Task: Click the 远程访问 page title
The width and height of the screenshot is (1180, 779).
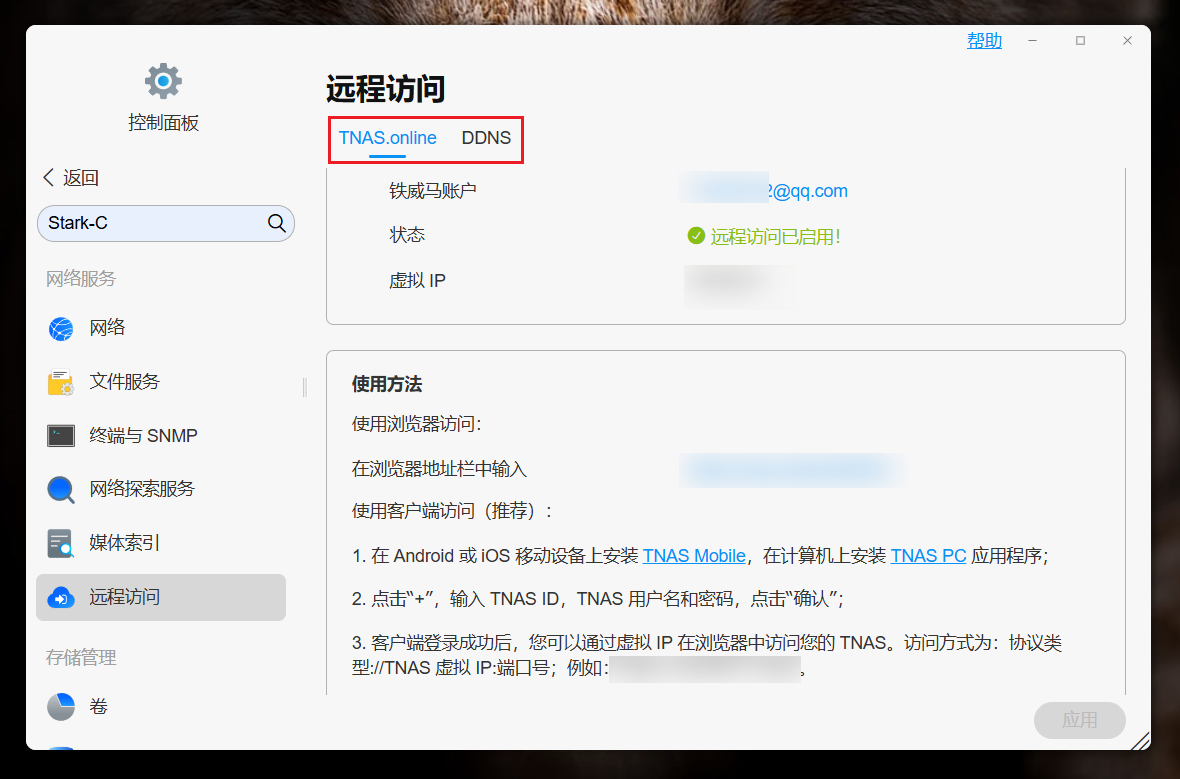Action: pos(385,89)
